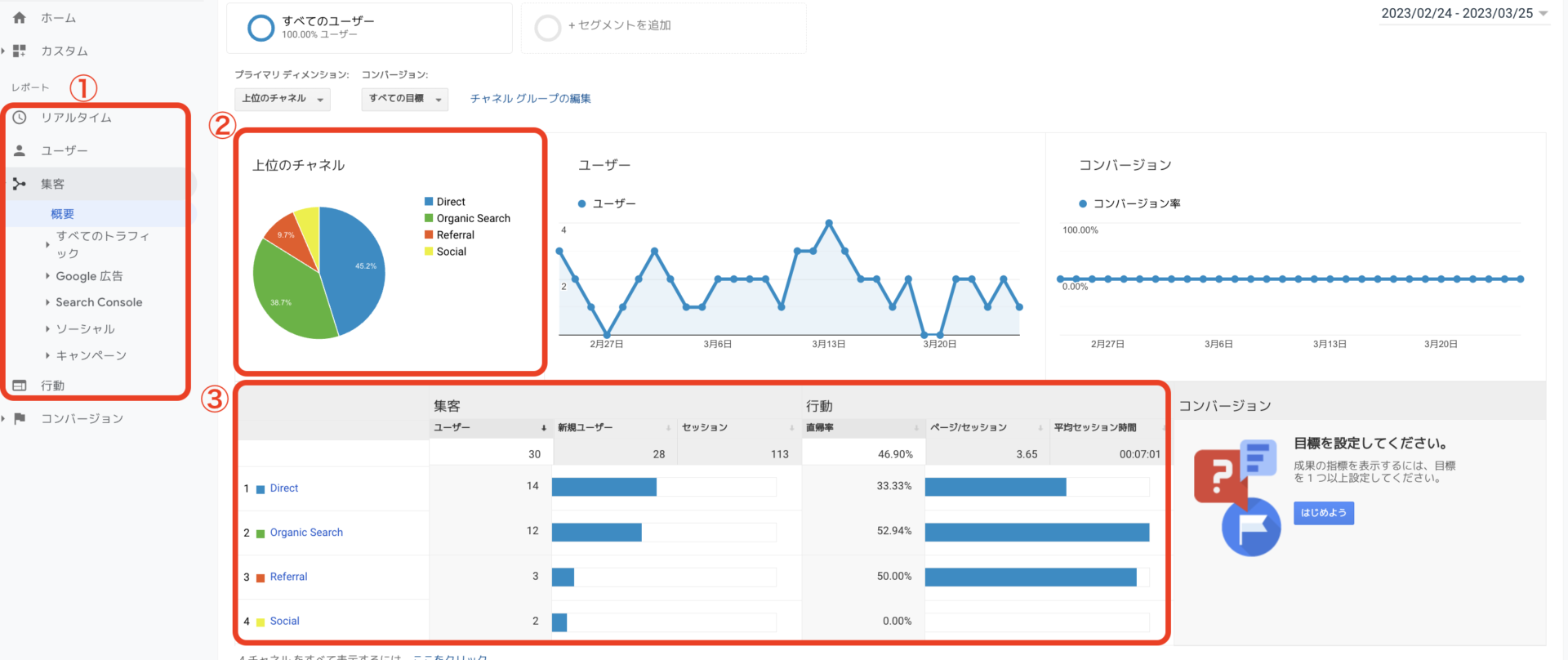Screen dimensions: 1568x660
Task: Click the green Organic Search legend swatch by the pie
Action: click(429, 218)
